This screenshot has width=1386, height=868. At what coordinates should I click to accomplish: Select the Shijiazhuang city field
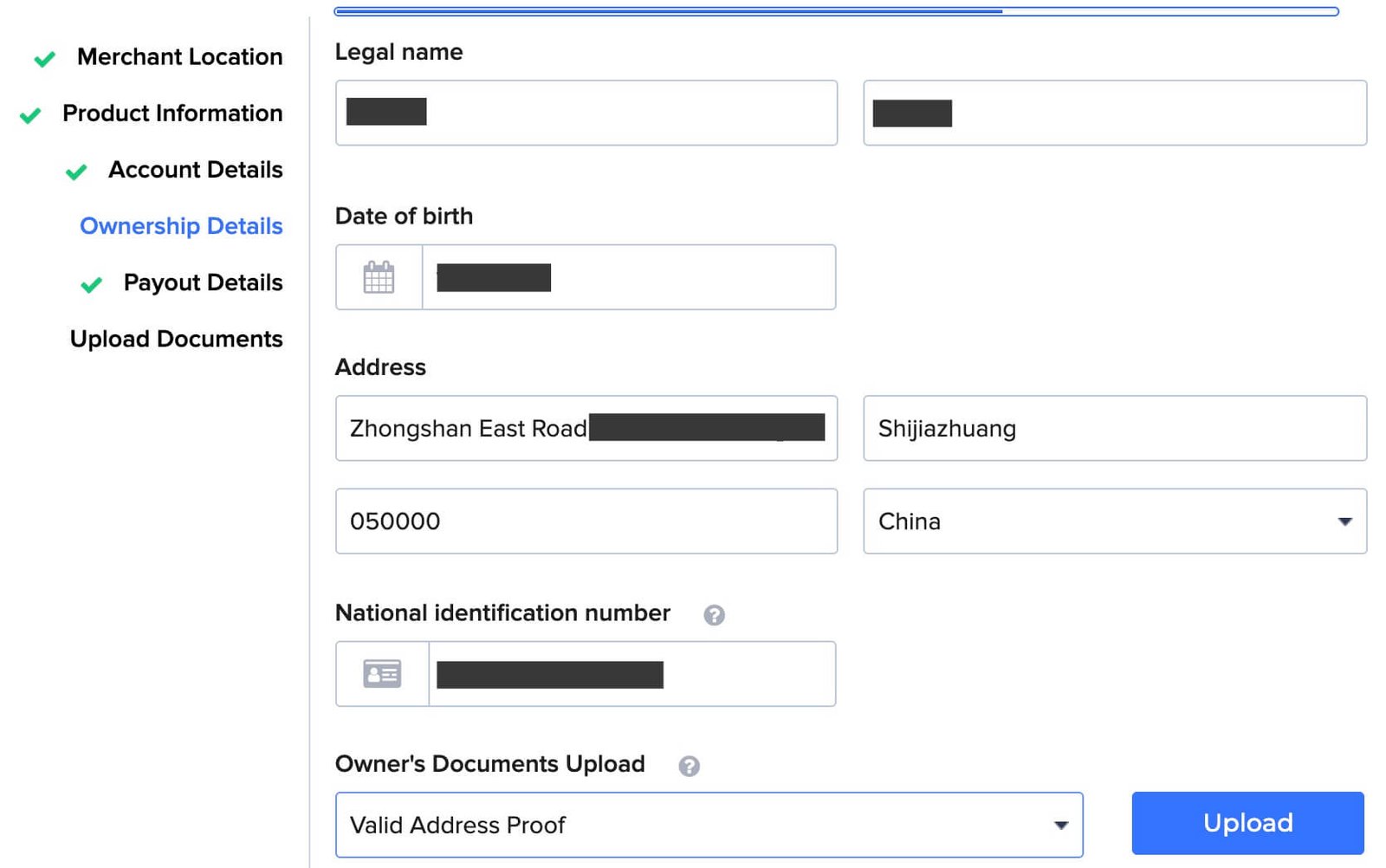click(1115, 428)
